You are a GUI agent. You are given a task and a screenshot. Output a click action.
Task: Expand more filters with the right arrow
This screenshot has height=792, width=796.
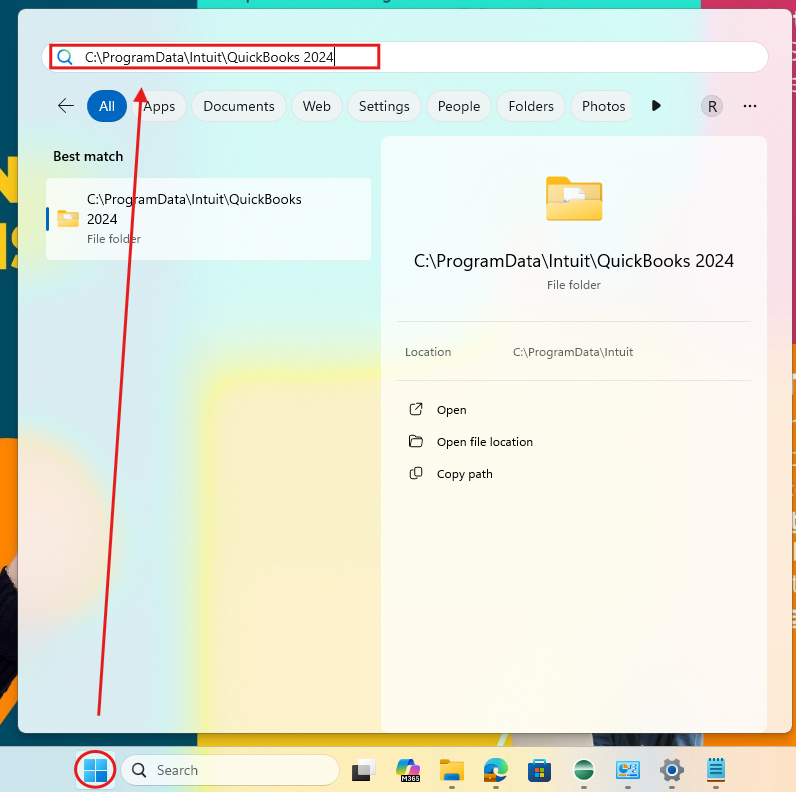(656, 106)
